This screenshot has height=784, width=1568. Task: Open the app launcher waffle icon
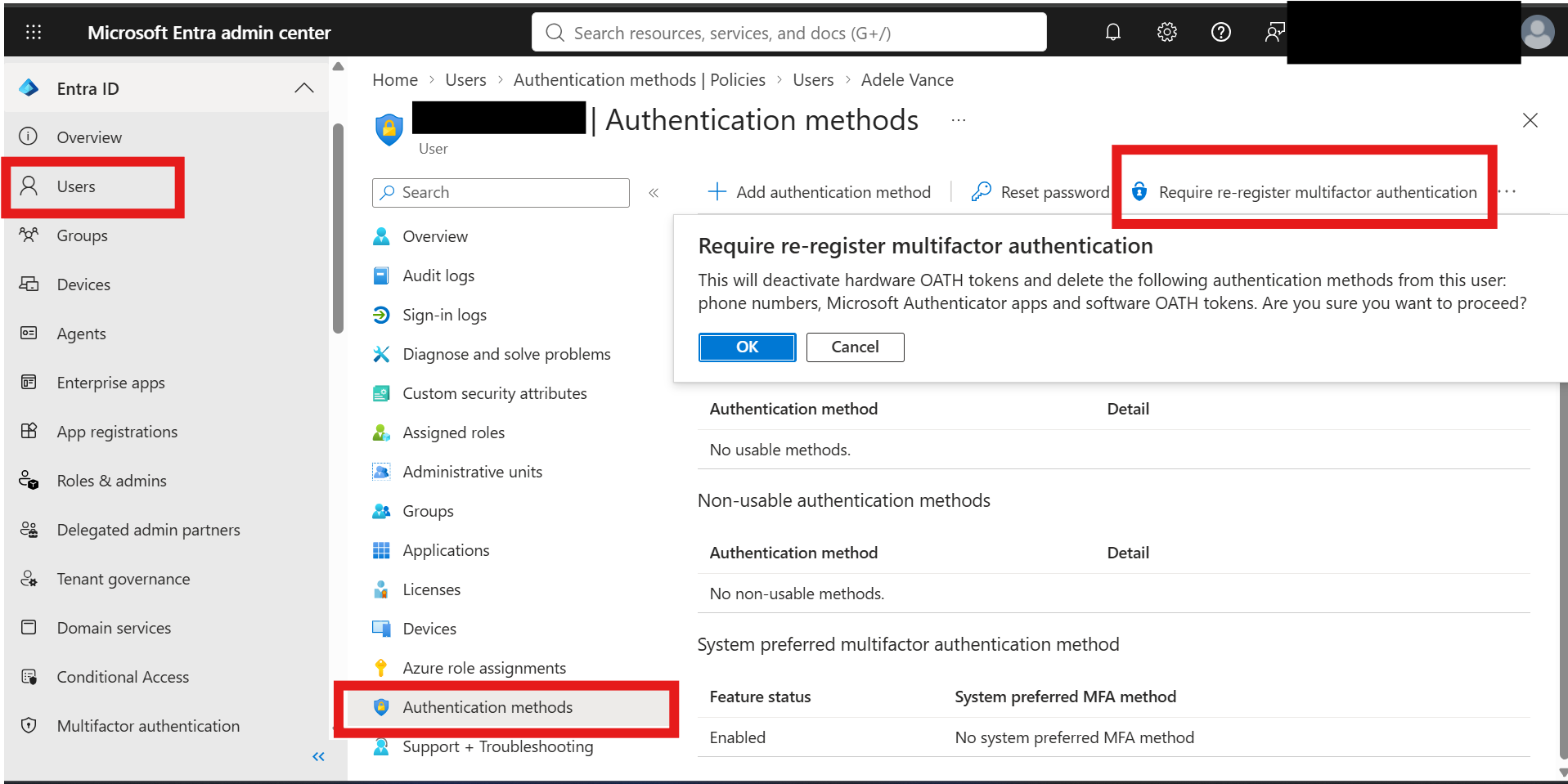(x=34, y=32)
